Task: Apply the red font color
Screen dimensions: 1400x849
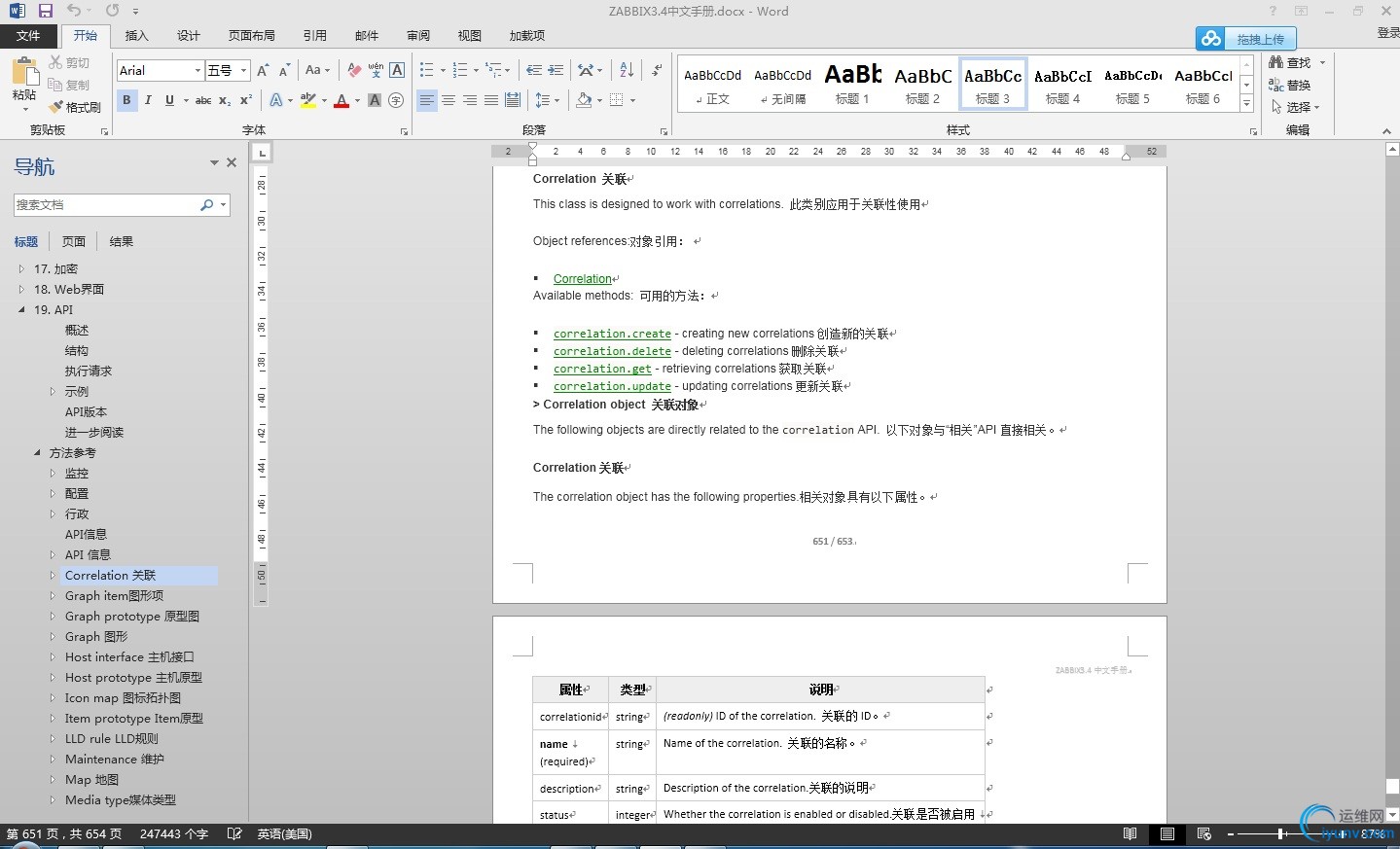Action: coord(341,100)
